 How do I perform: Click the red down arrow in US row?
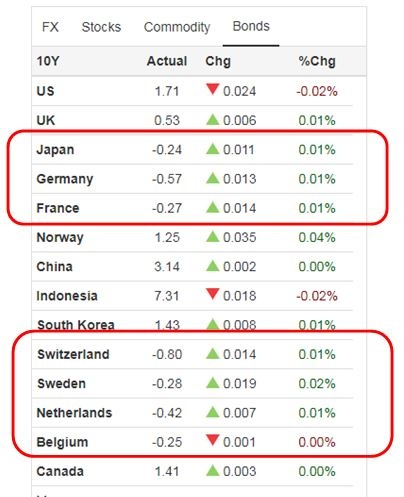[x=212, y=90]
